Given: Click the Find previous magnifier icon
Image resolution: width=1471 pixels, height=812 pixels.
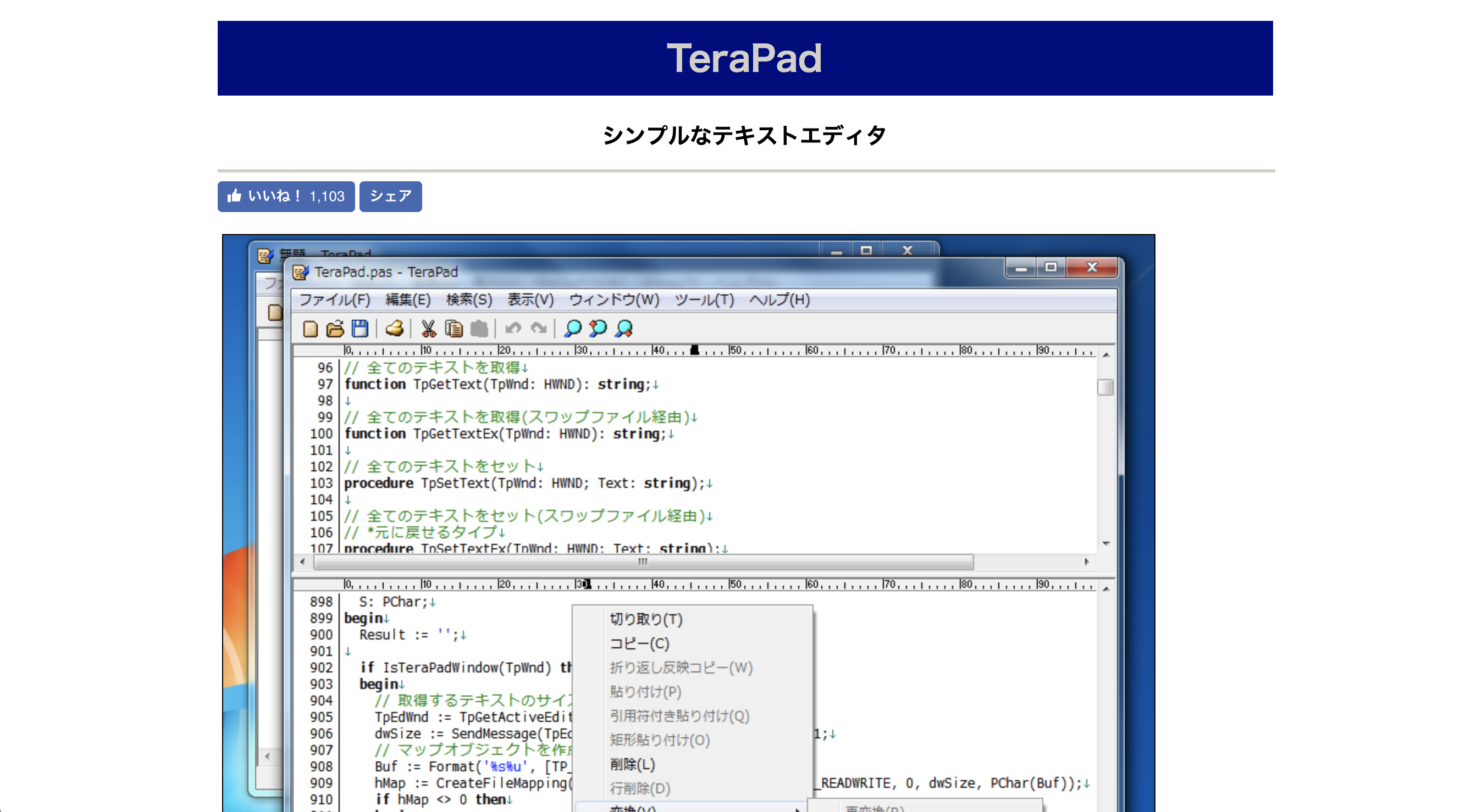Looking at the screenshot, I should [598, 329].
